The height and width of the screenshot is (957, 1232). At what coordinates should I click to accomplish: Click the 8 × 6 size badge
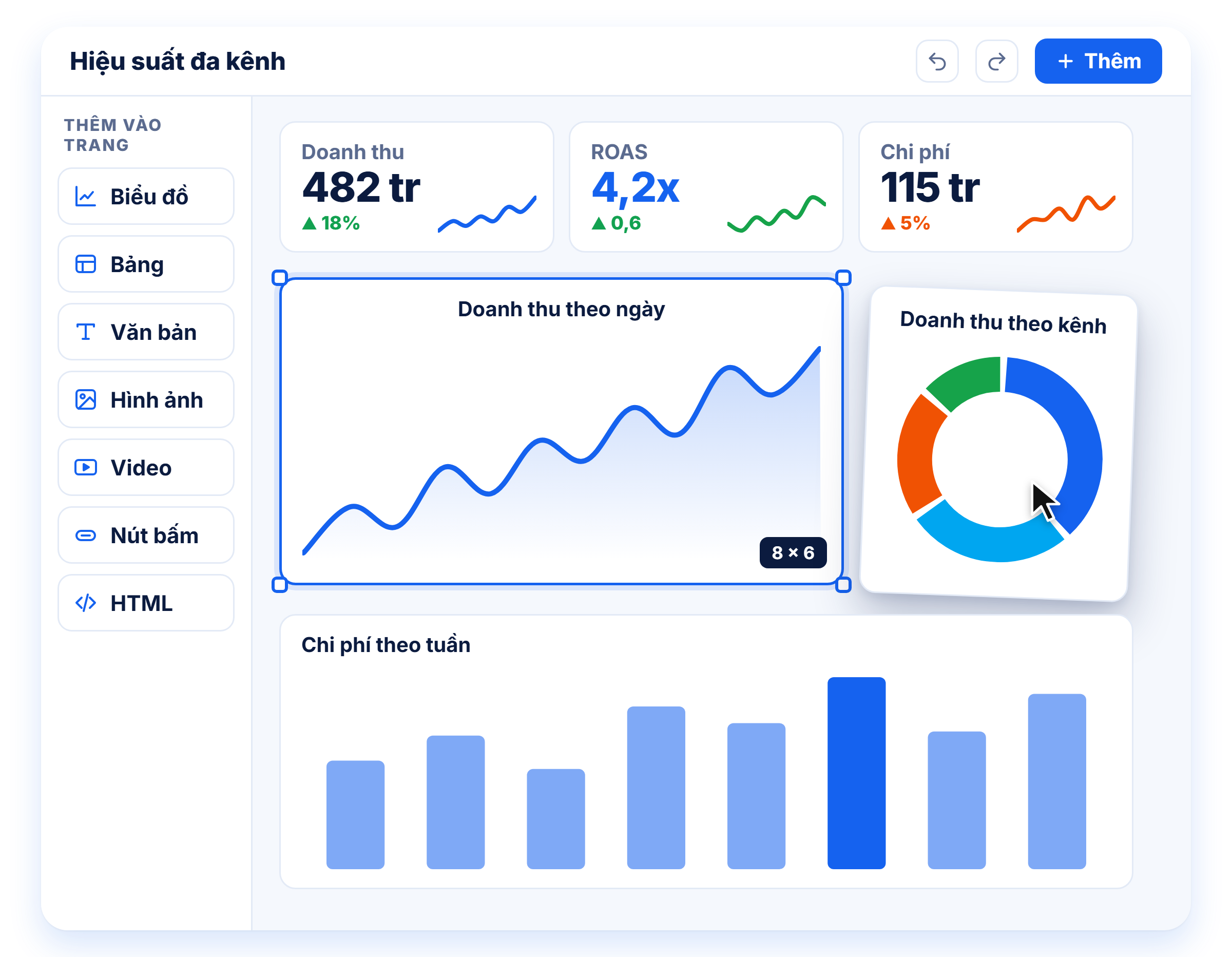click(x=793, y=552)
